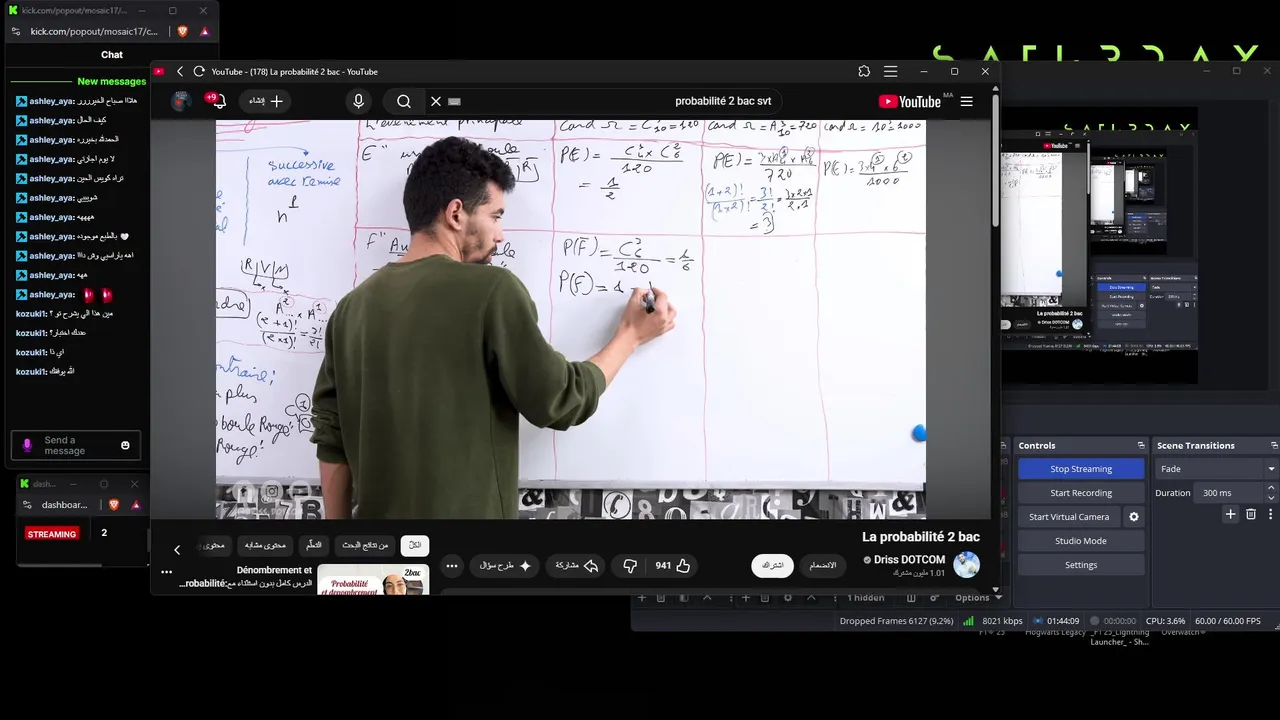The image size is (1280, 720).
Task: Dislike the La probabilité 2 bac video
Action: (x=630, y=566)
